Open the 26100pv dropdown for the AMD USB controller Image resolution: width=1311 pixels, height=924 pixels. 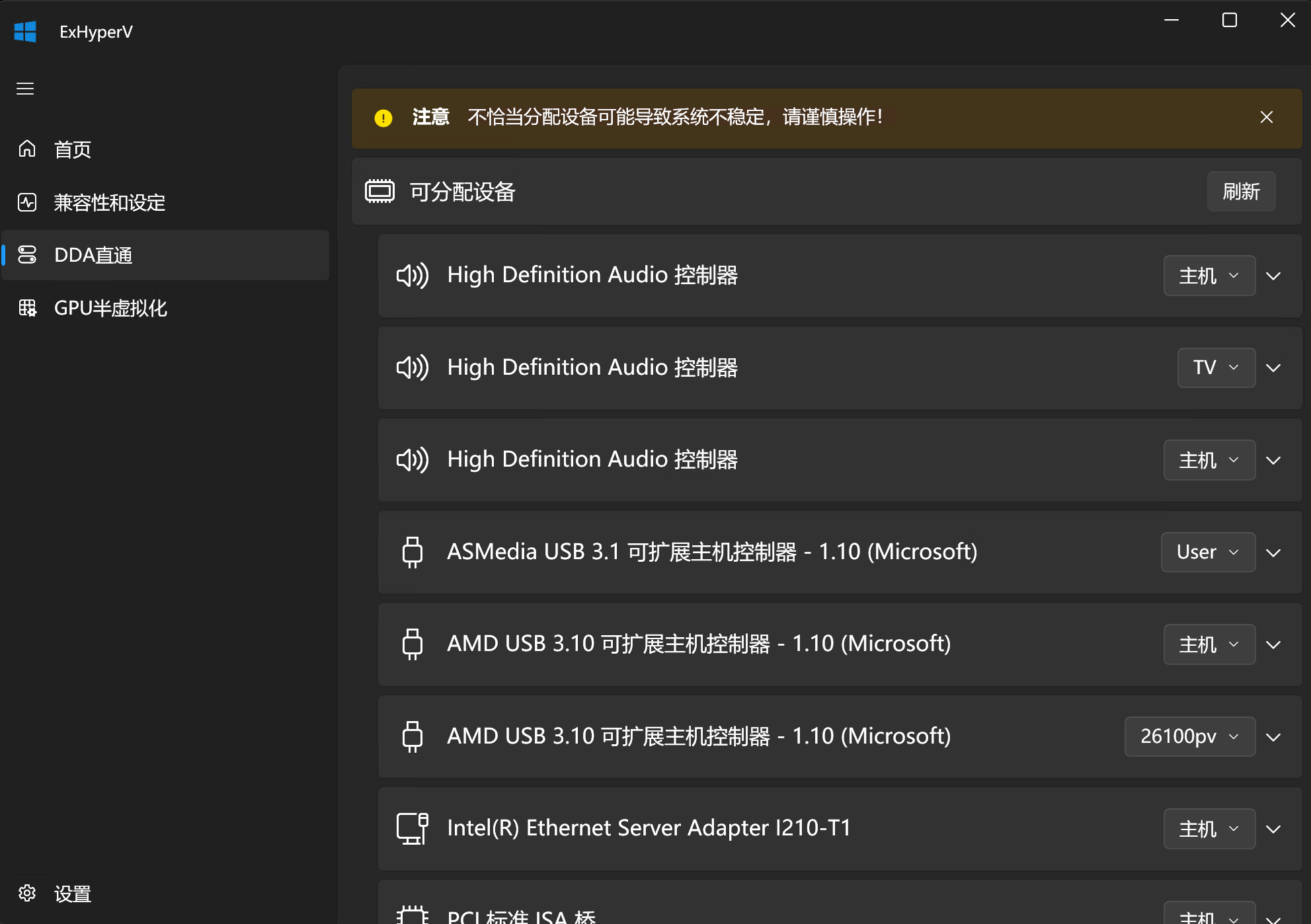(1189, 736)
